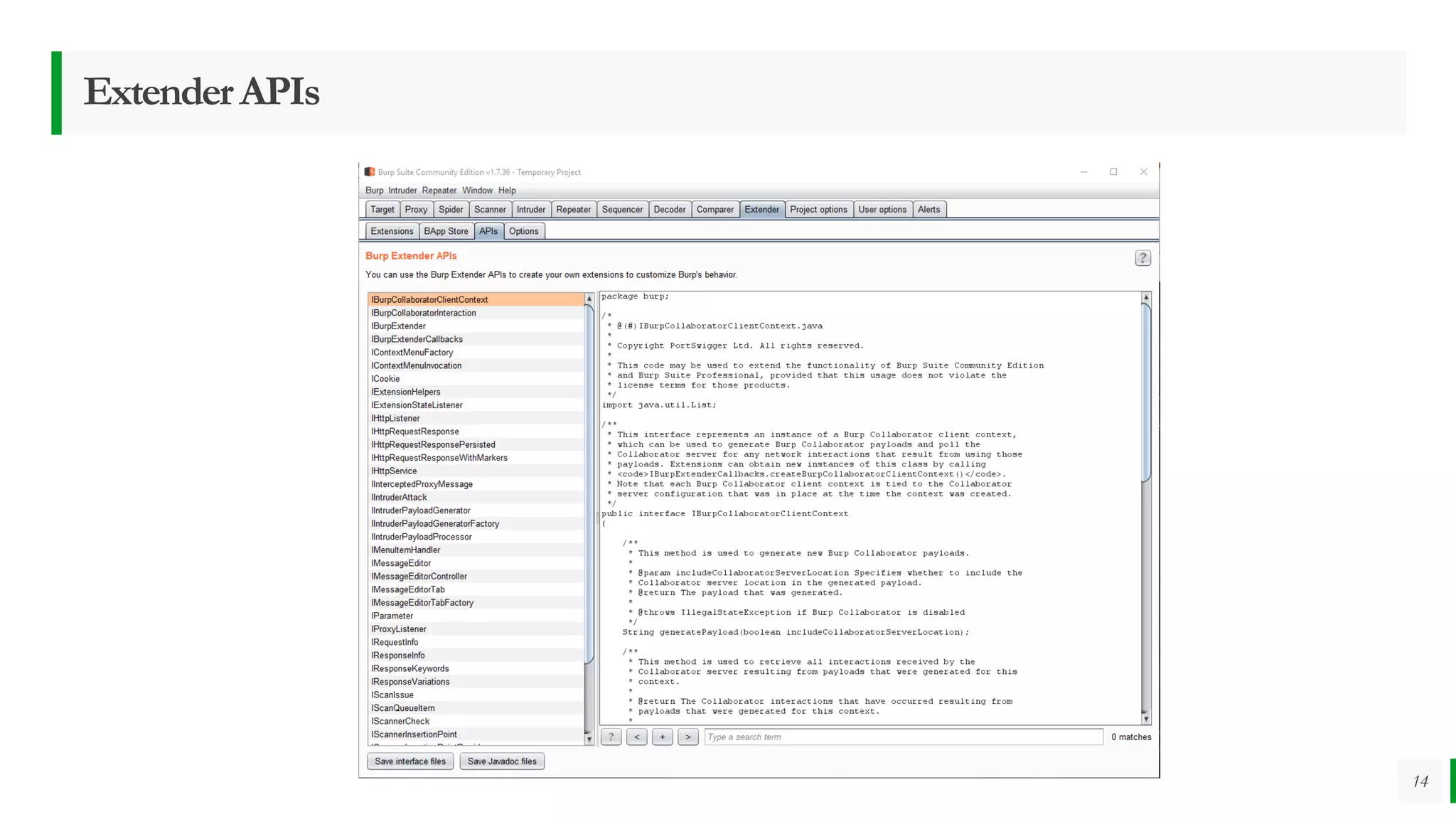This screenshot has height=819, width=1456.
Task: Click Save interface files button
Action: click(x=410, y=761)
